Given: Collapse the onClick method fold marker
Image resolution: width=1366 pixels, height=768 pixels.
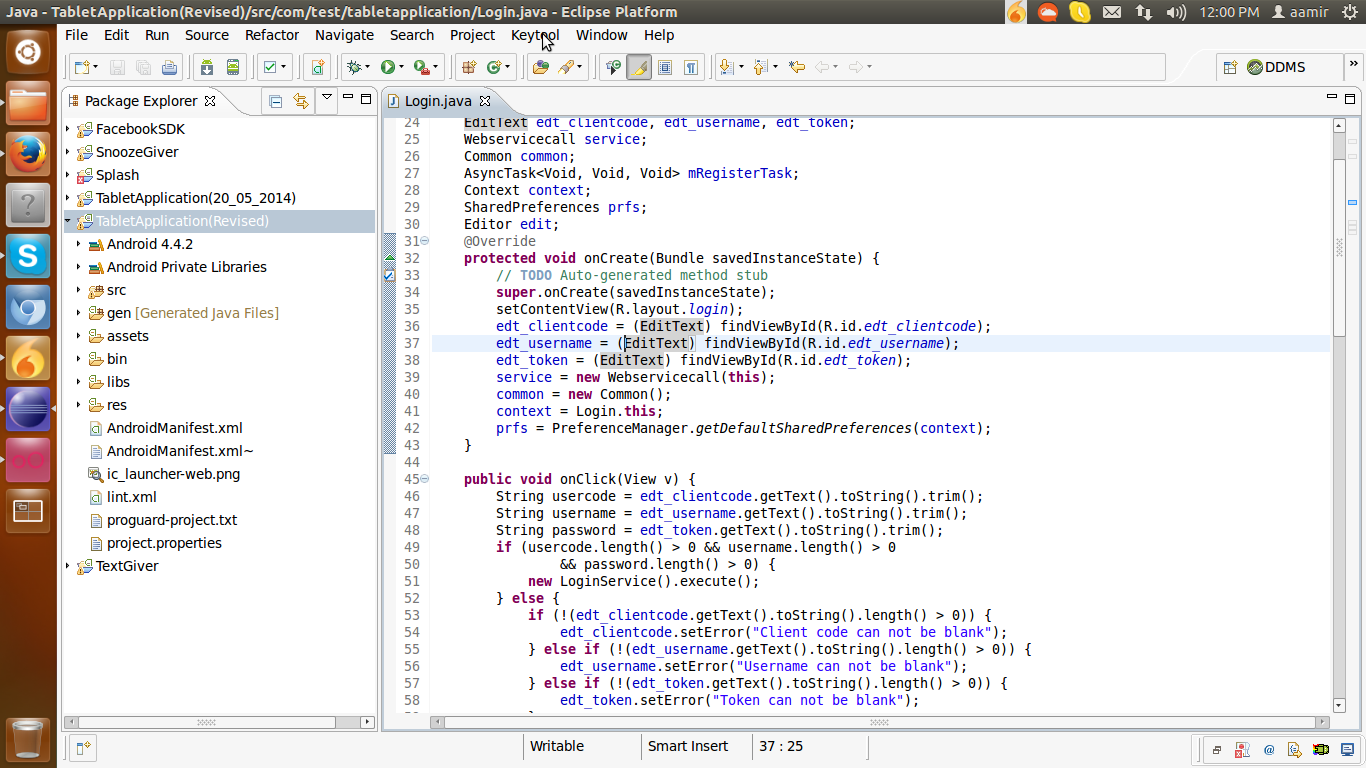Looking at the screenshot, I should coord(425,479).
